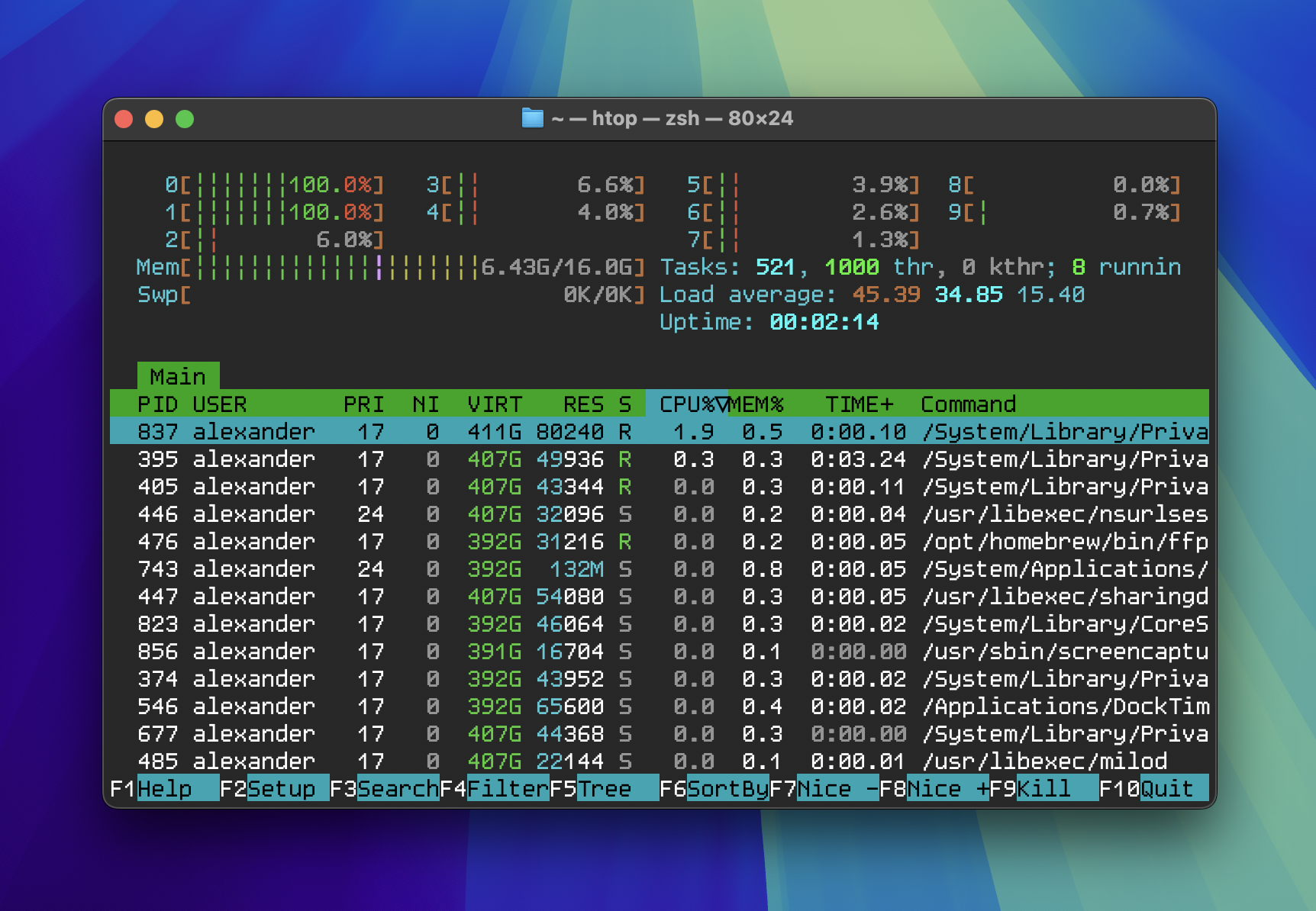The height and width of the screenshot is (911, 1316).
Task: Toggle F5 Tree view
Action: 604,788
